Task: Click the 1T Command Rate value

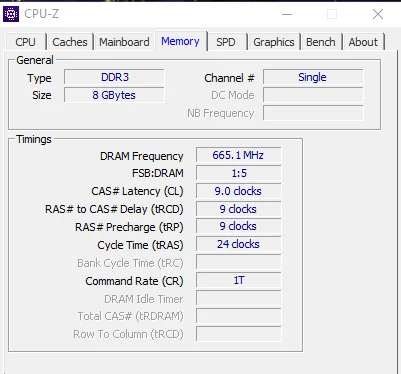Action: [239, 280]
